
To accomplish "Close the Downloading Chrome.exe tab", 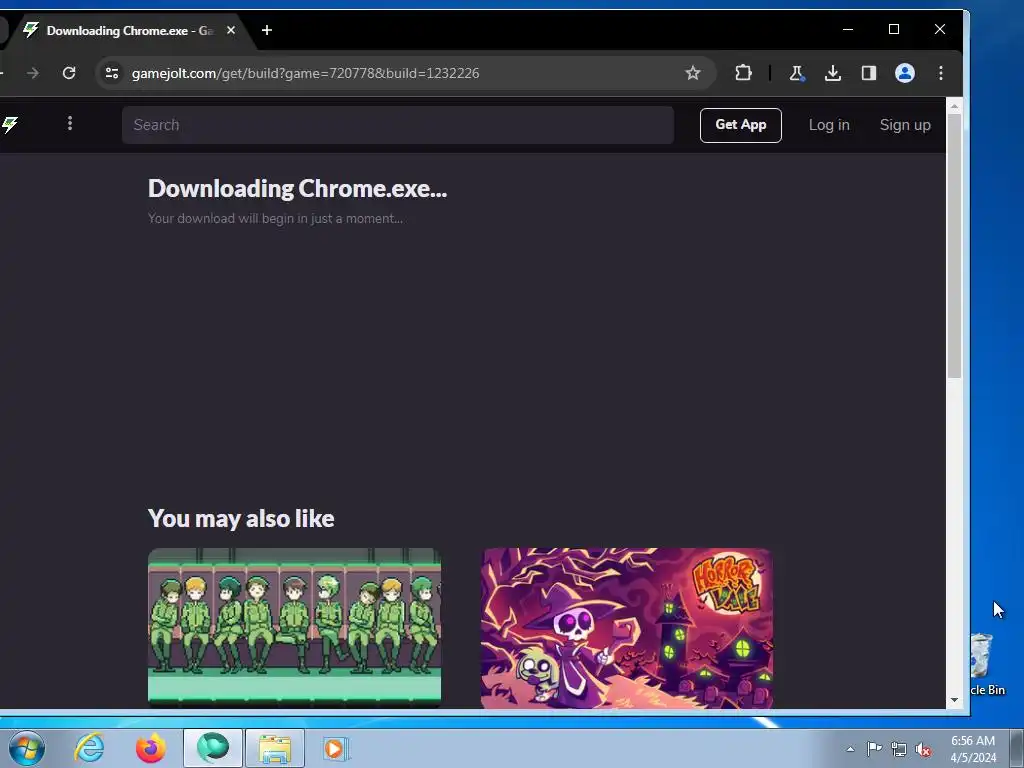I will click(x=231, y=30).
